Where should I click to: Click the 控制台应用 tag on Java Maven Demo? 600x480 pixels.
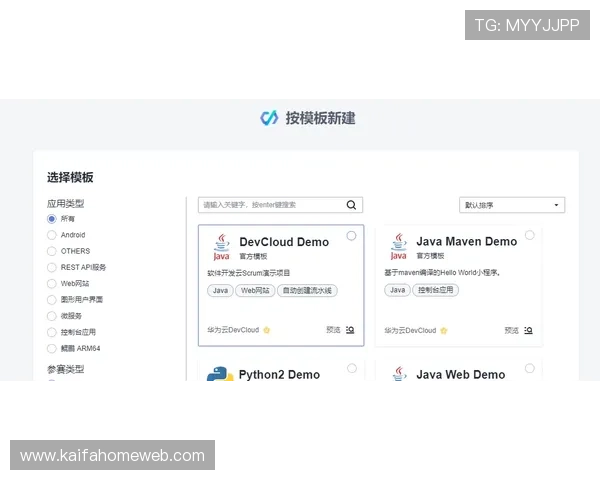435,290
